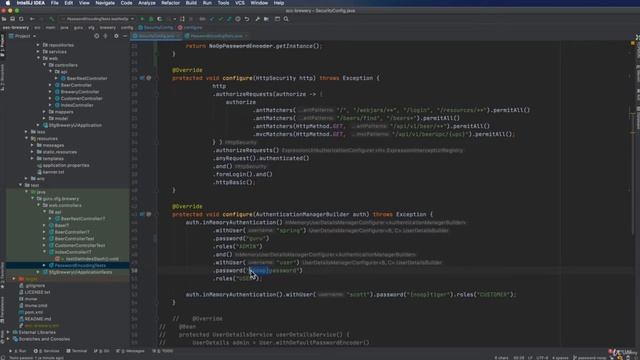Image resolution: width=640 pixels, height=360 pixels.
Task: Open the File menu
Action: coord(54,3)
